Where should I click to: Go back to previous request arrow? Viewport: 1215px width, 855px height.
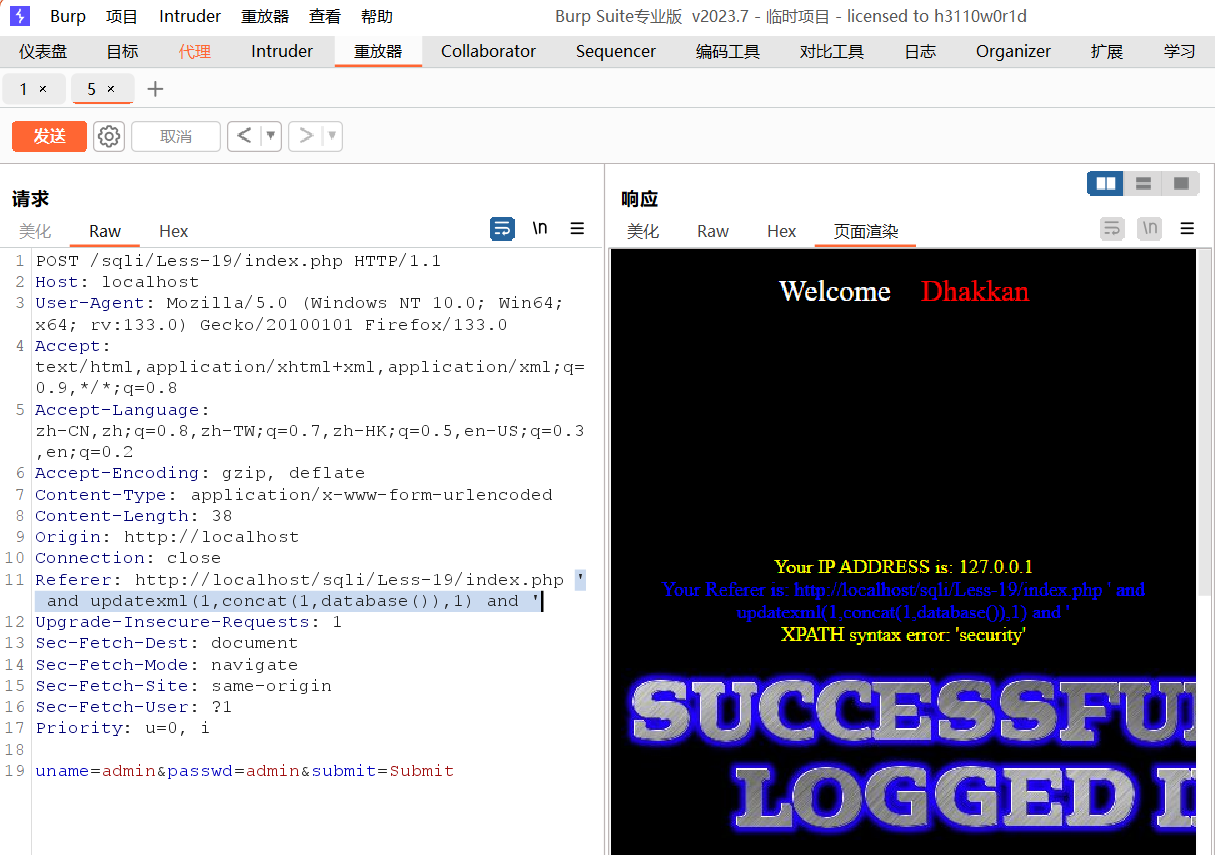[244, 136]
